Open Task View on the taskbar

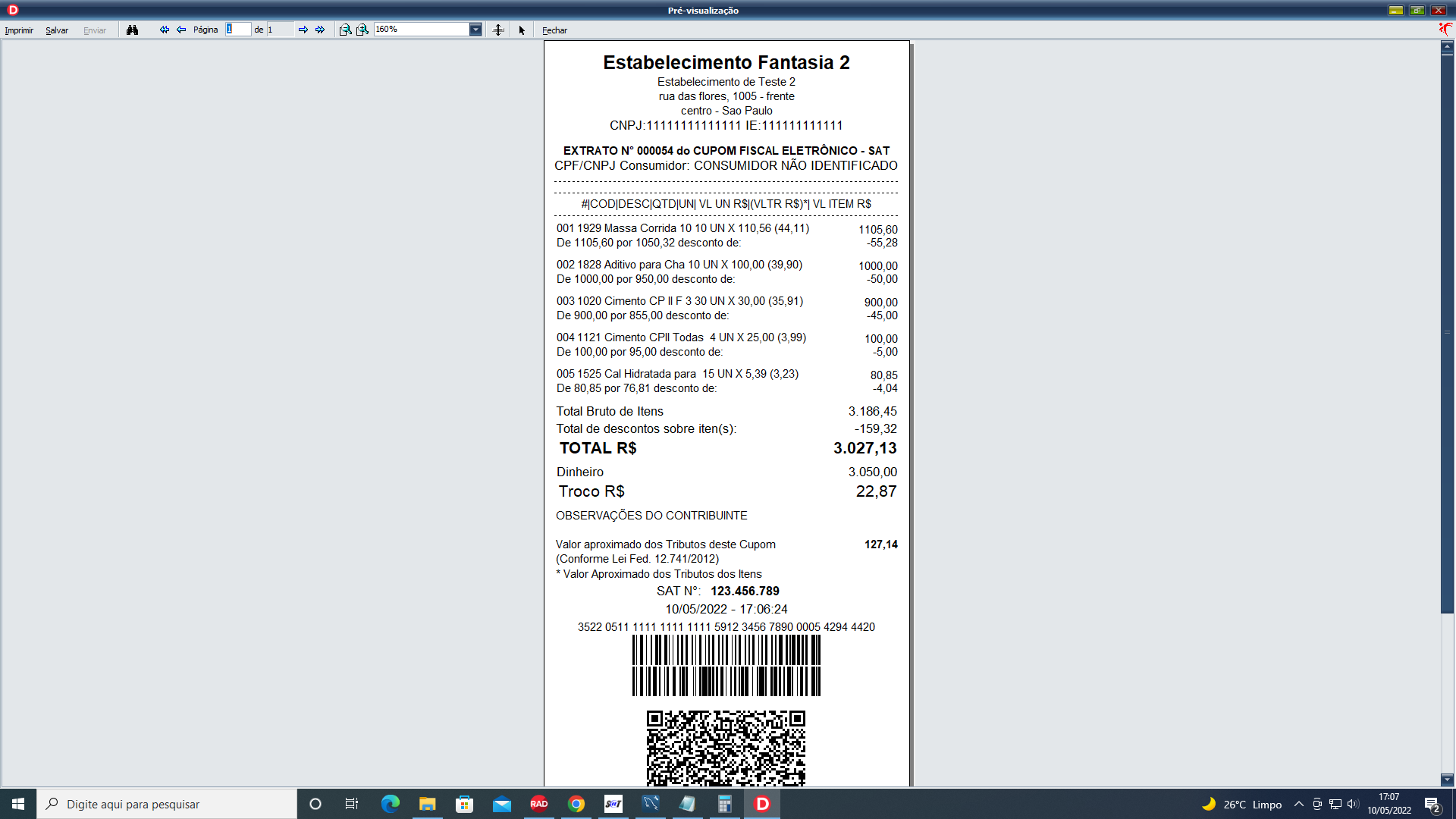point(352,804)
